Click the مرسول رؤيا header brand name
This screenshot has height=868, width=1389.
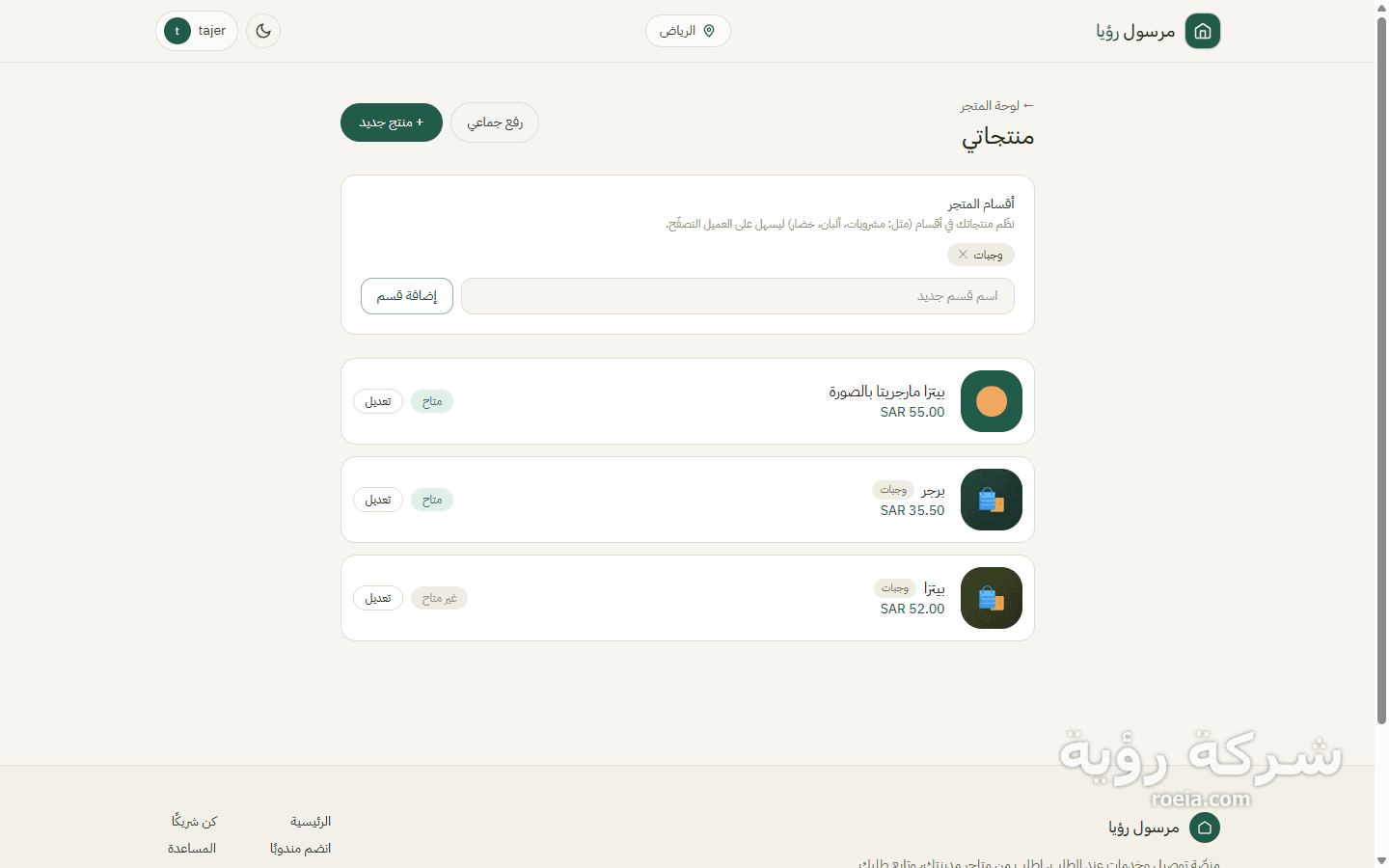click(1136, 31)
